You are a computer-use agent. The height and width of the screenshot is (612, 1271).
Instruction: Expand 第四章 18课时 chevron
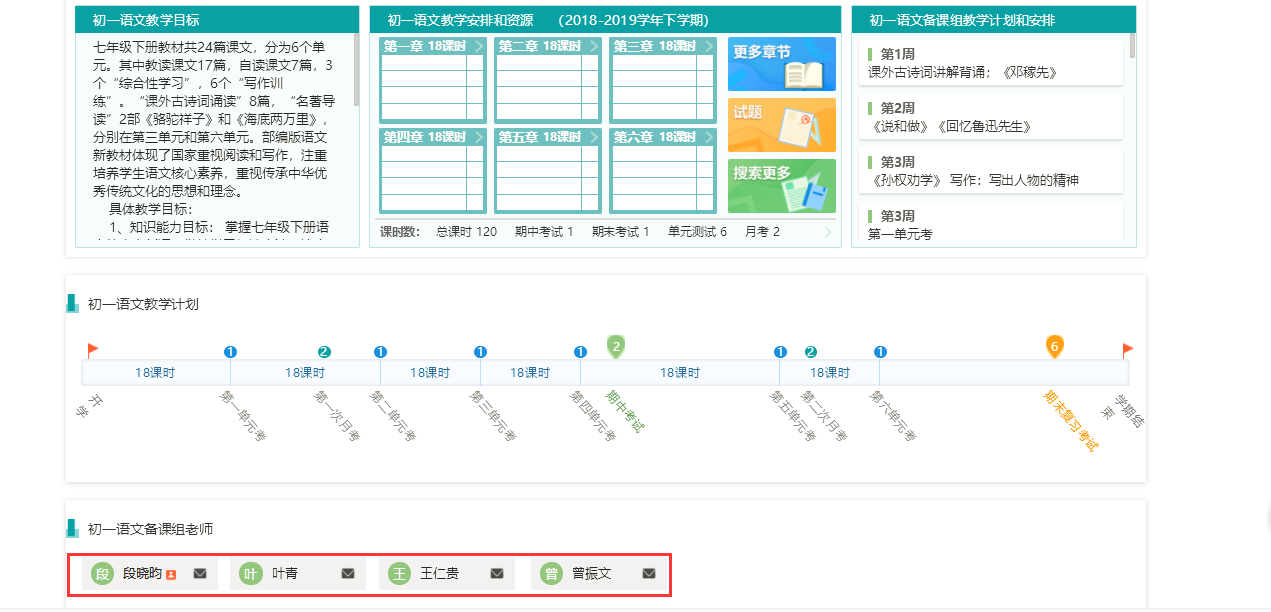(x=479, y=137)
